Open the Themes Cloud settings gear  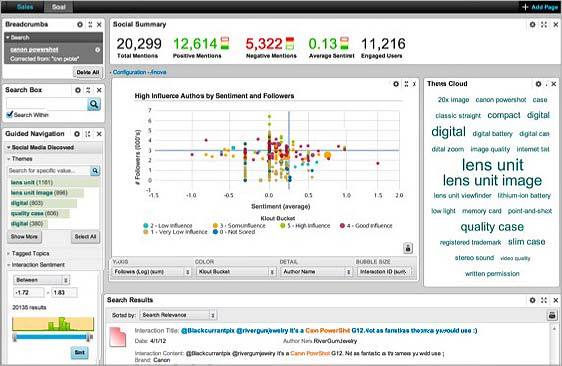[x=538, y=84]
